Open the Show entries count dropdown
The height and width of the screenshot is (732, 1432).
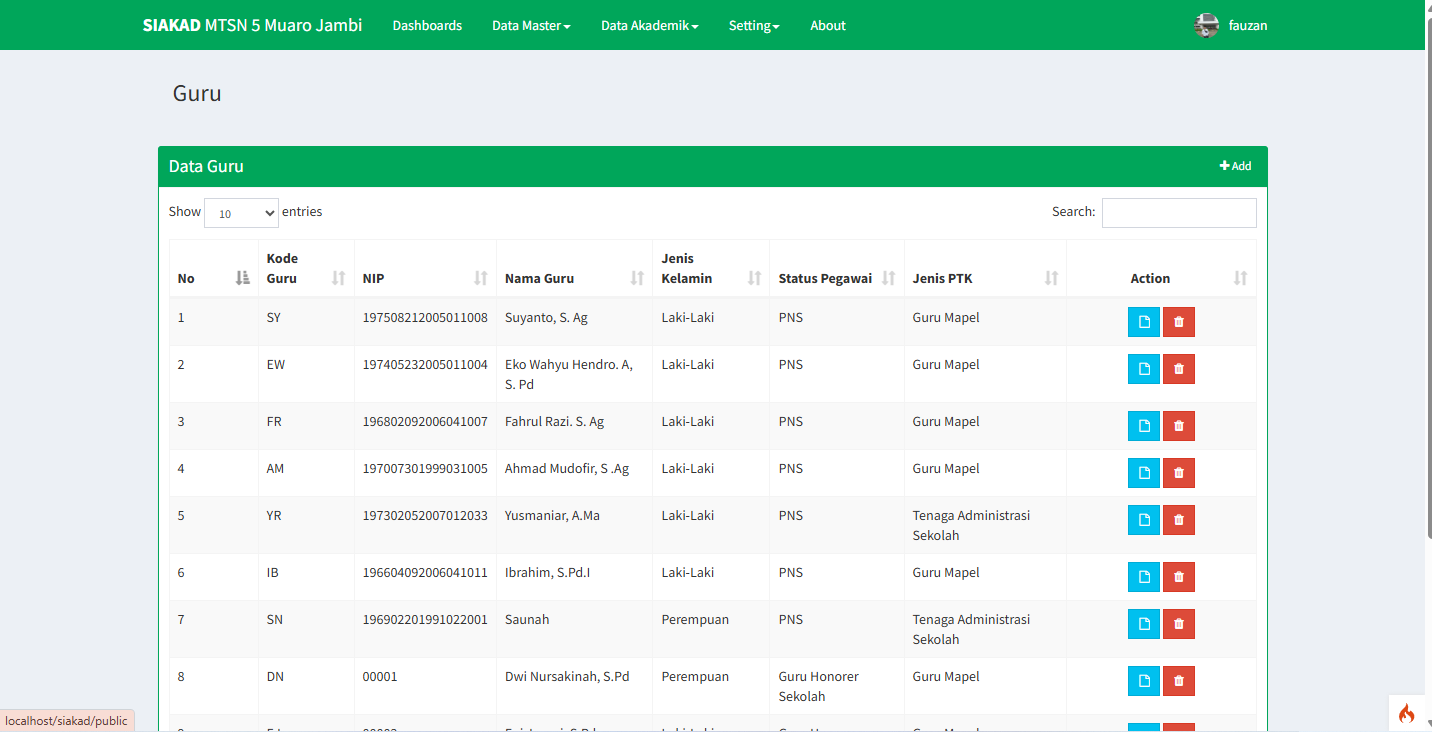click(x=241, y=213)
